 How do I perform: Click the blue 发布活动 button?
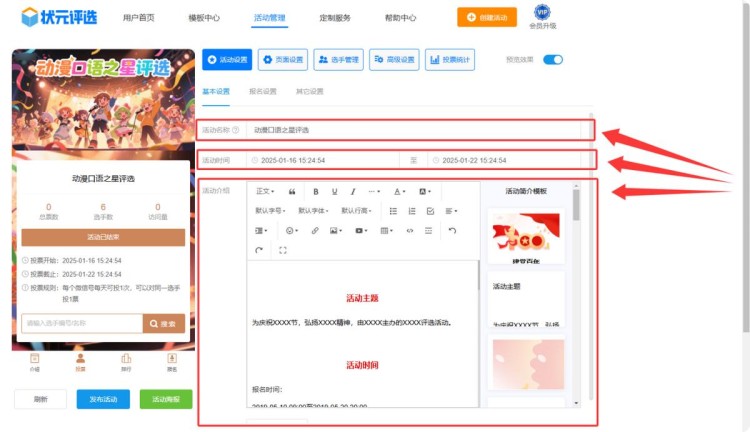[103, 399]
